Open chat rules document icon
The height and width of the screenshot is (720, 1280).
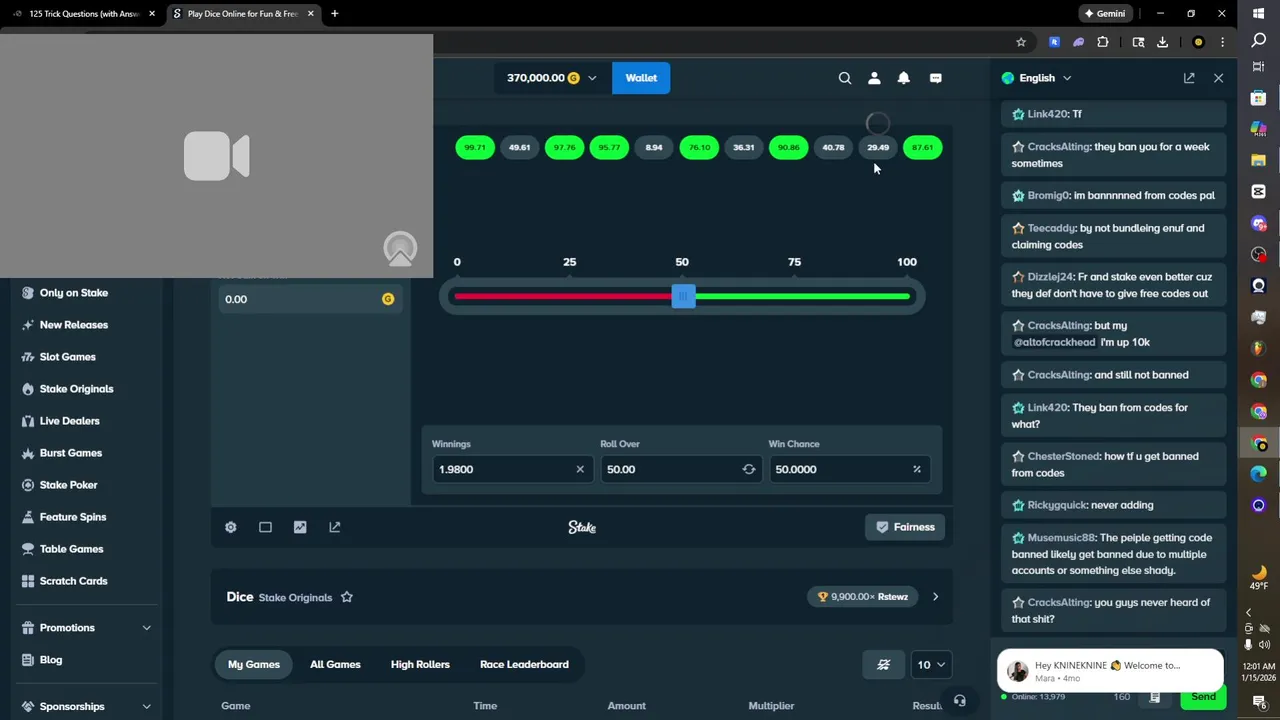1155,697
